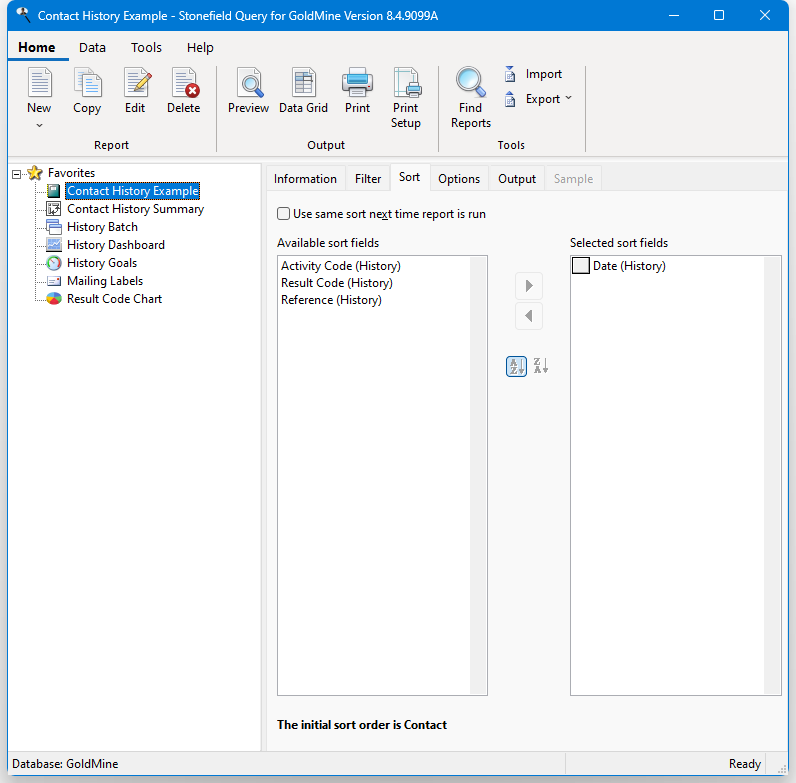Open the New report dropdown arrow
This screenshot has height=783, width=796.
(39, 125)
